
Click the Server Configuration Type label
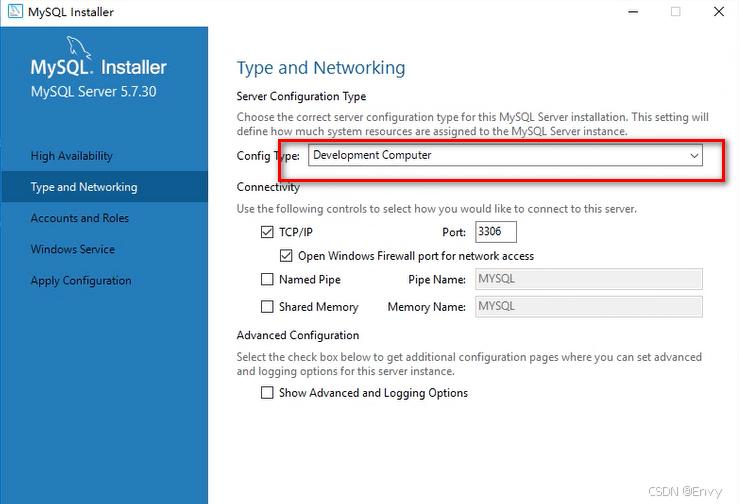click(x=302, y=96)
